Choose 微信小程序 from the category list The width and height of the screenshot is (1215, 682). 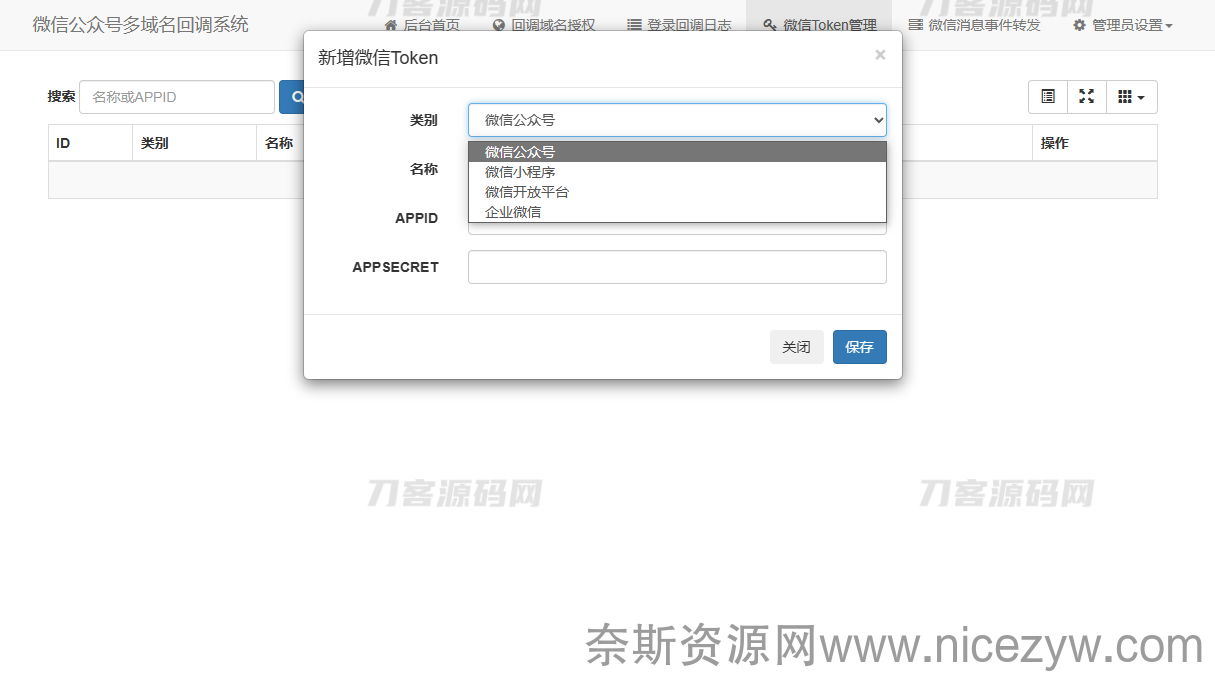[677, 172]
